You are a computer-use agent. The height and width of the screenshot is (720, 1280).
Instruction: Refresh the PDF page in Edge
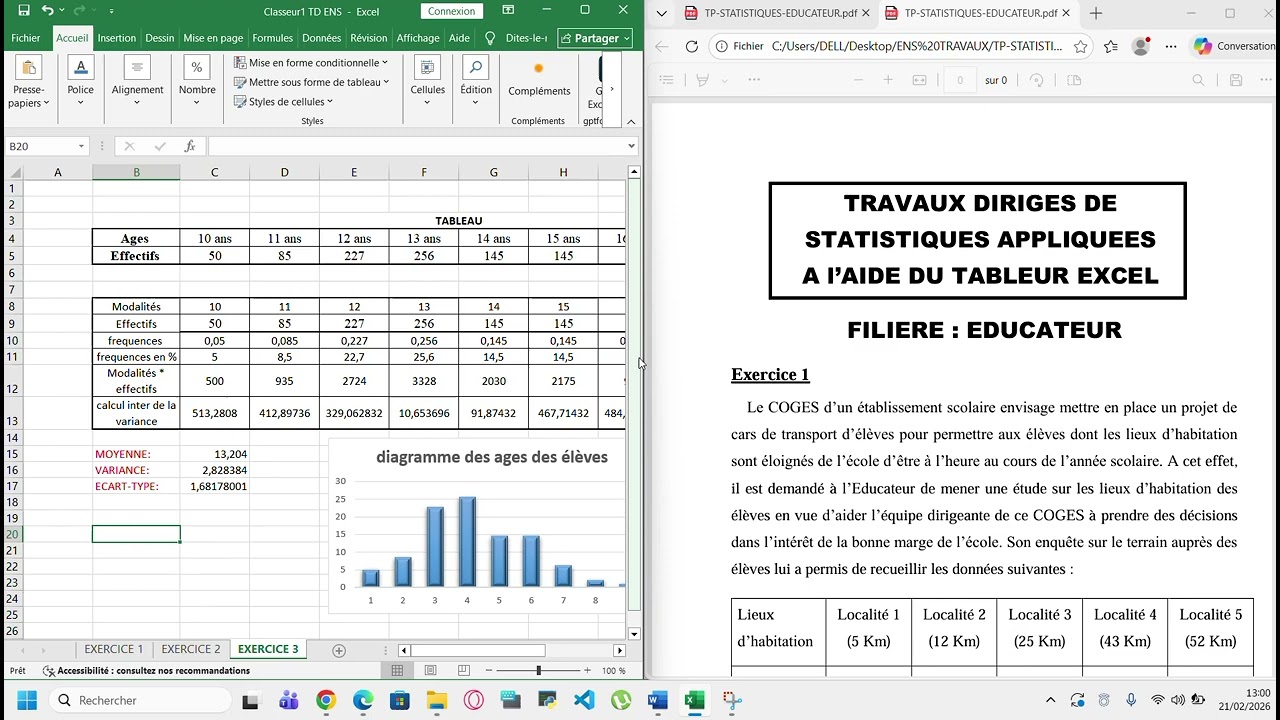691,46
